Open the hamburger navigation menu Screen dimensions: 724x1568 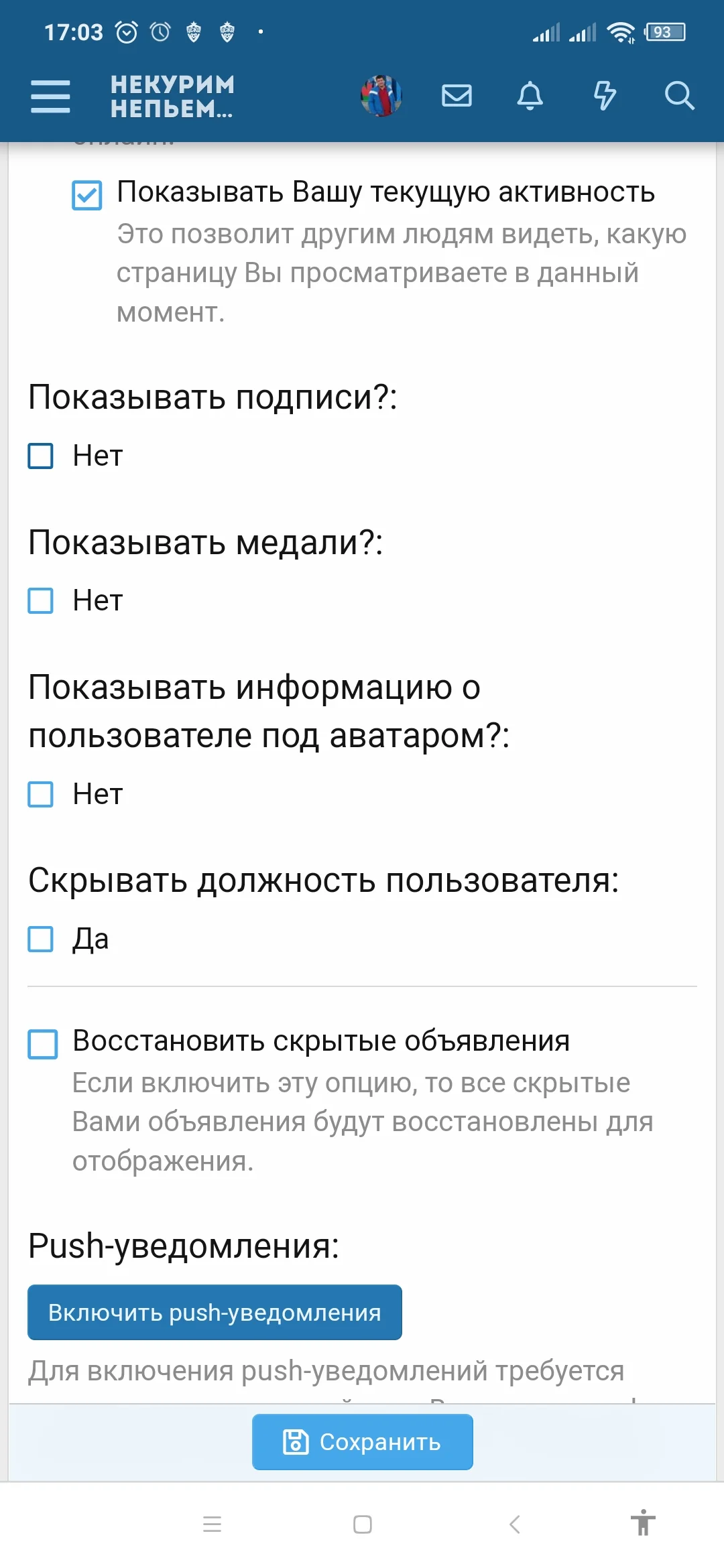(x=50, y=96)
